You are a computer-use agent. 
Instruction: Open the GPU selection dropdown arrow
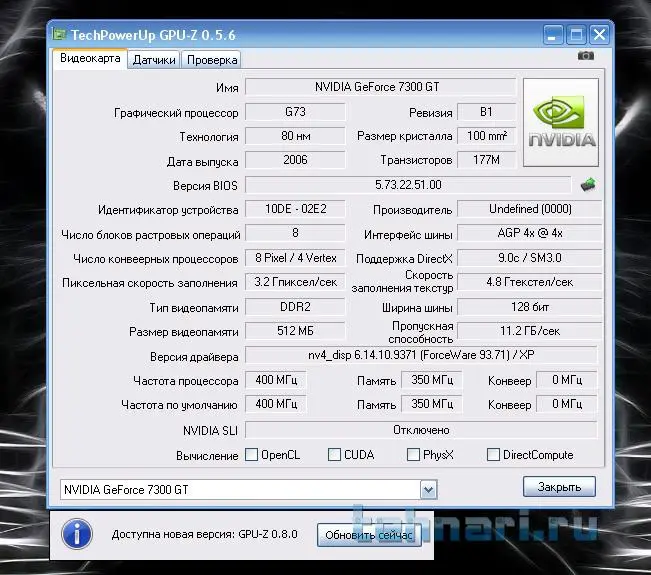pyautogui.click(x=428, y=490)
